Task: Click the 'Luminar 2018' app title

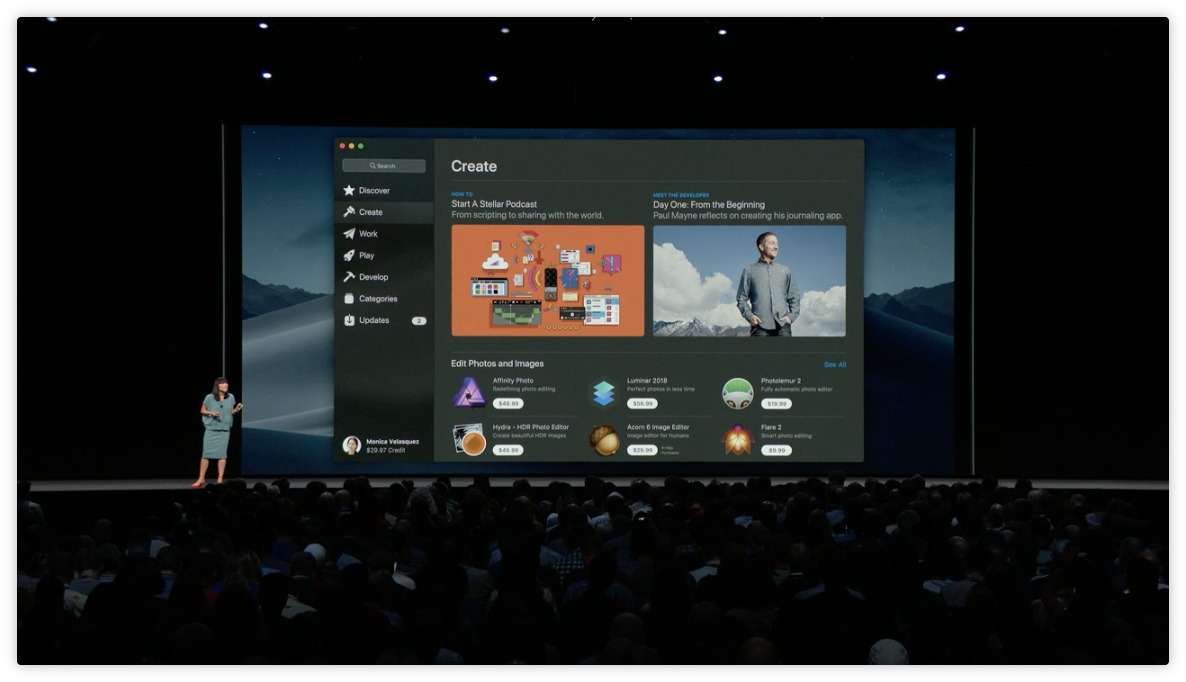Action: click(x=647, y=381)
